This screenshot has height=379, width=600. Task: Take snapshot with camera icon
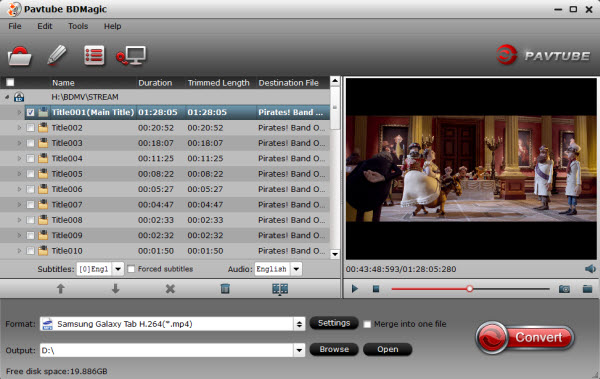tap(564, 289)
